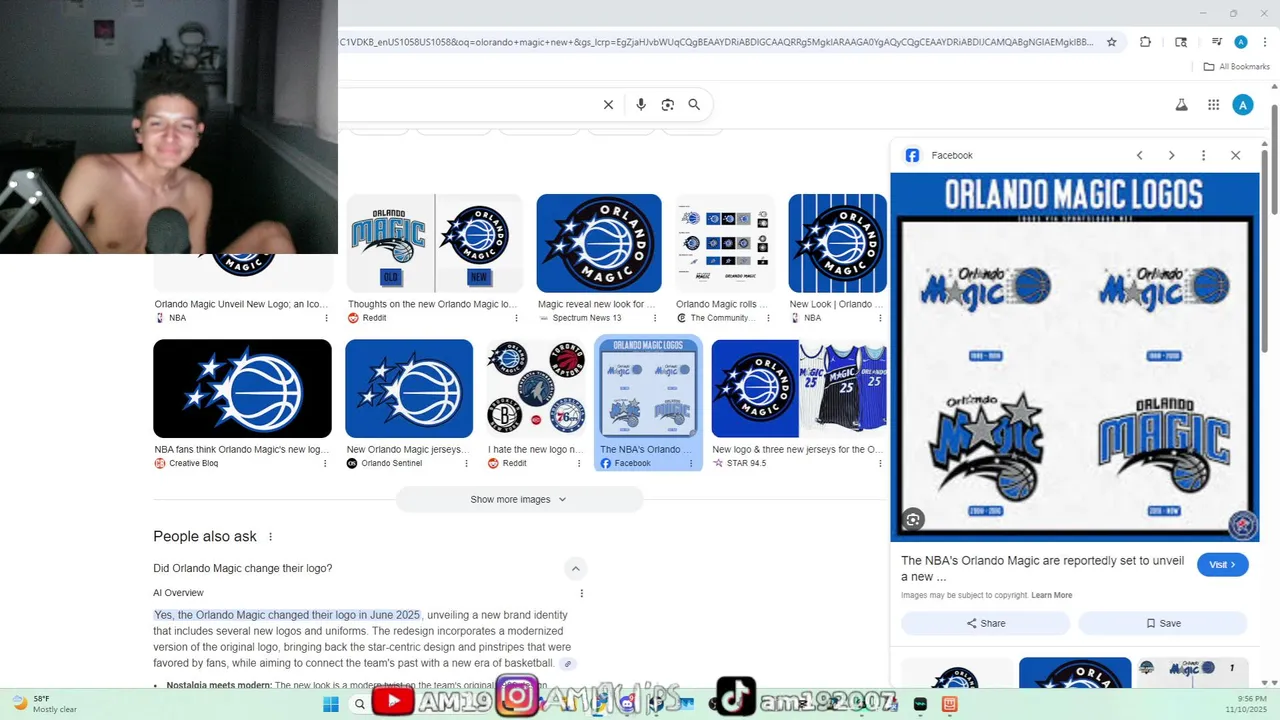Go to previous image in preview panel
This screenshot has height=720, width=1280.
point(1139,155)
